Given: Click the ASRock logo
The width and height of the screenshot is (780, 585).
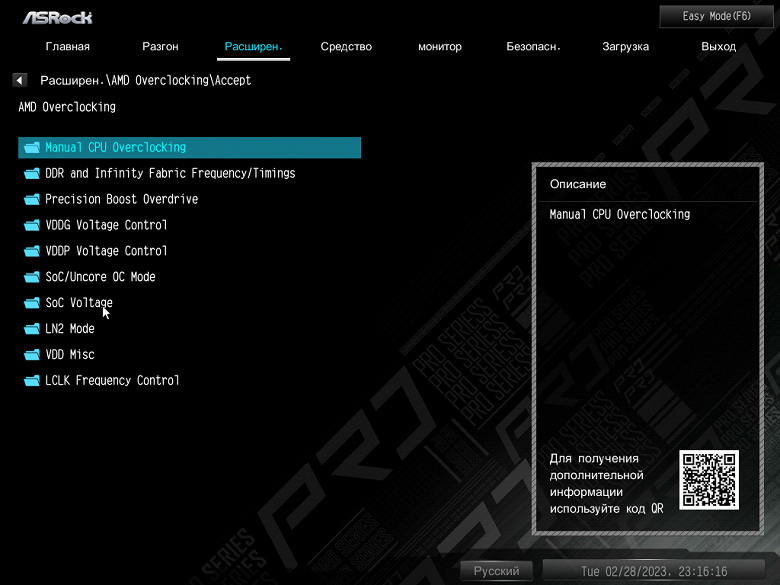Looking at the screenshot, I should tap(58, 18).
